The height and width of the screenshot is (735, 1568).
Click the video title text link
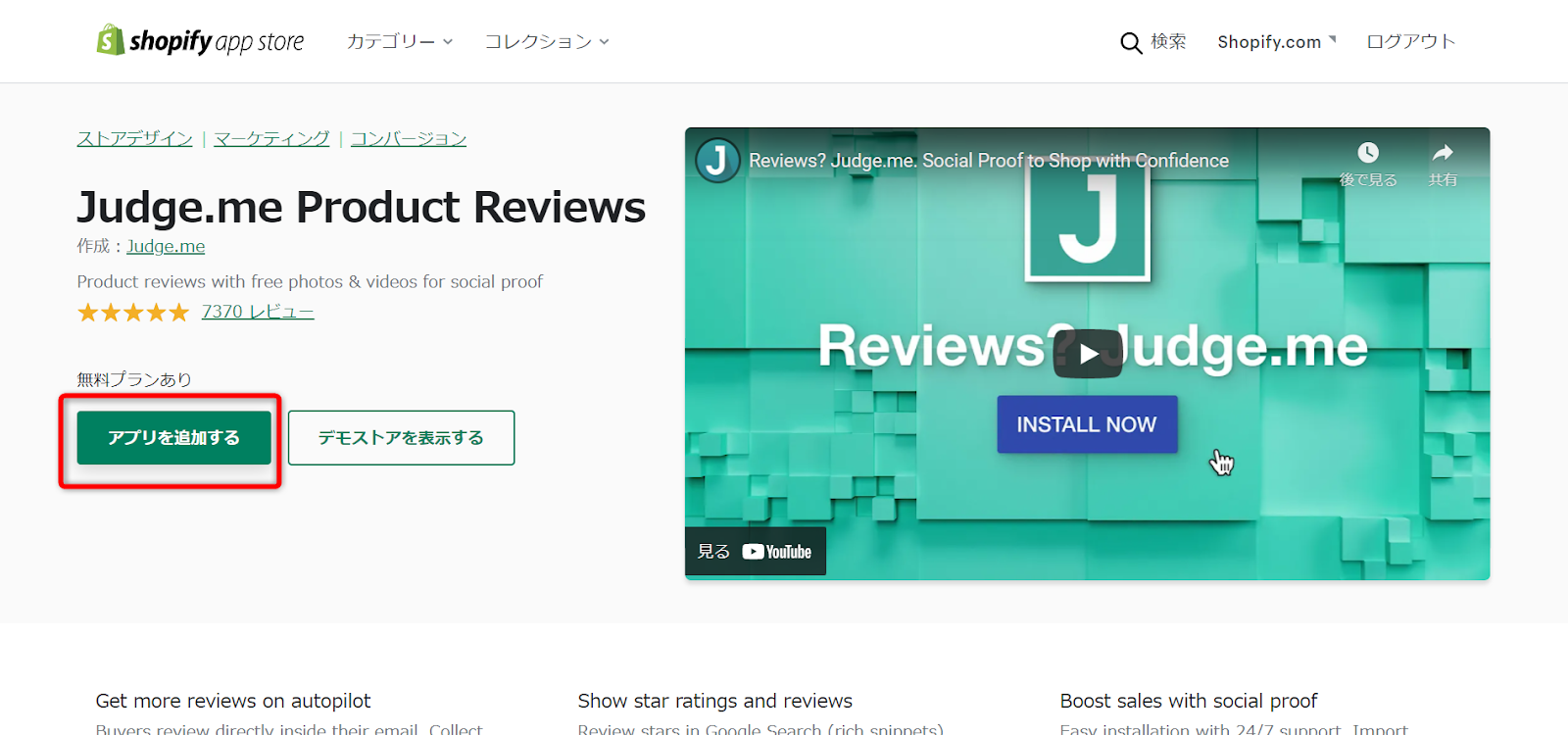pyautogui.click(x=989, y=161)
